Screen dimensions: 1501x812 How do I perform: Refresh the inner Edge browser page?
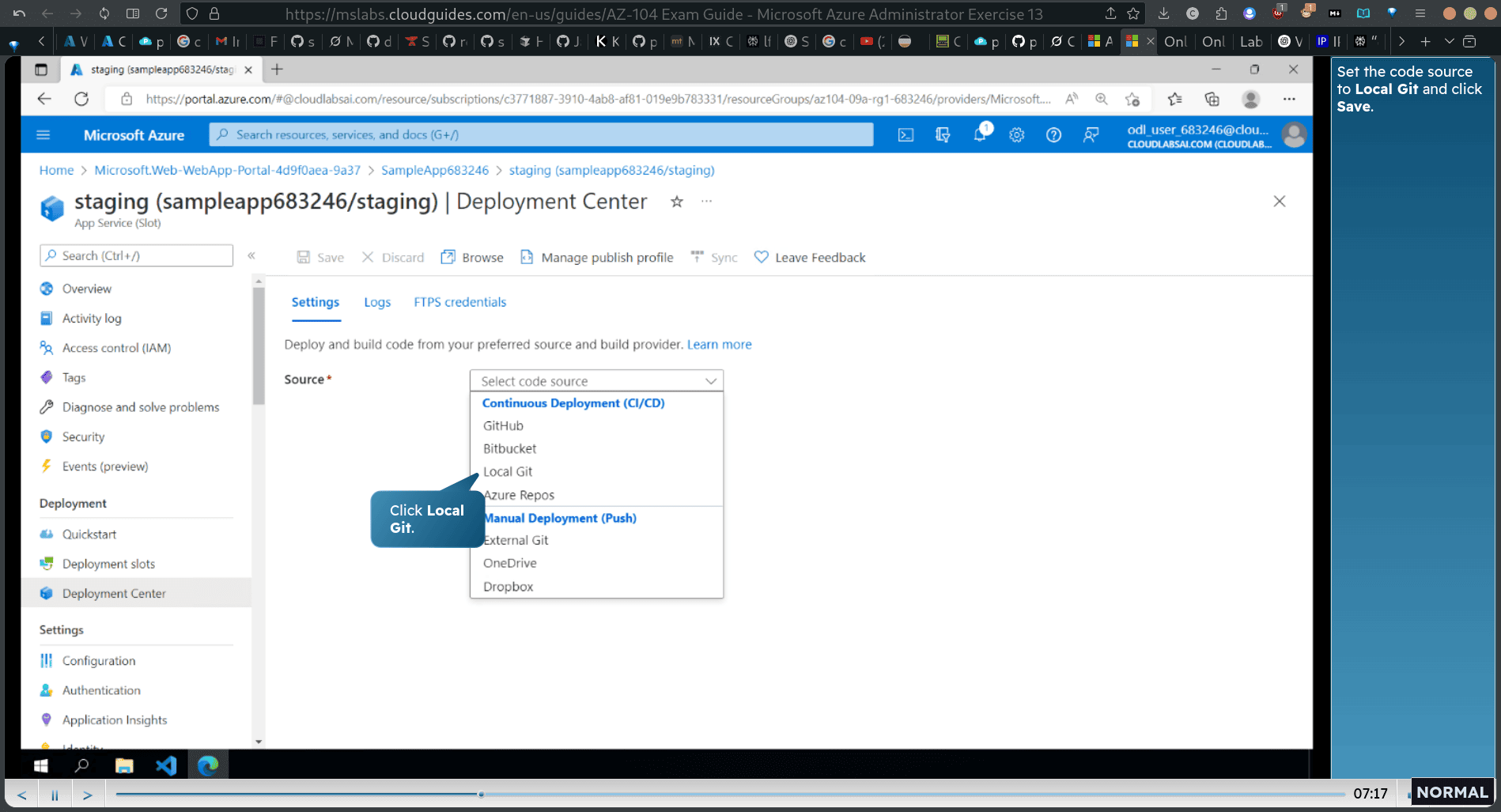[81, 99]
